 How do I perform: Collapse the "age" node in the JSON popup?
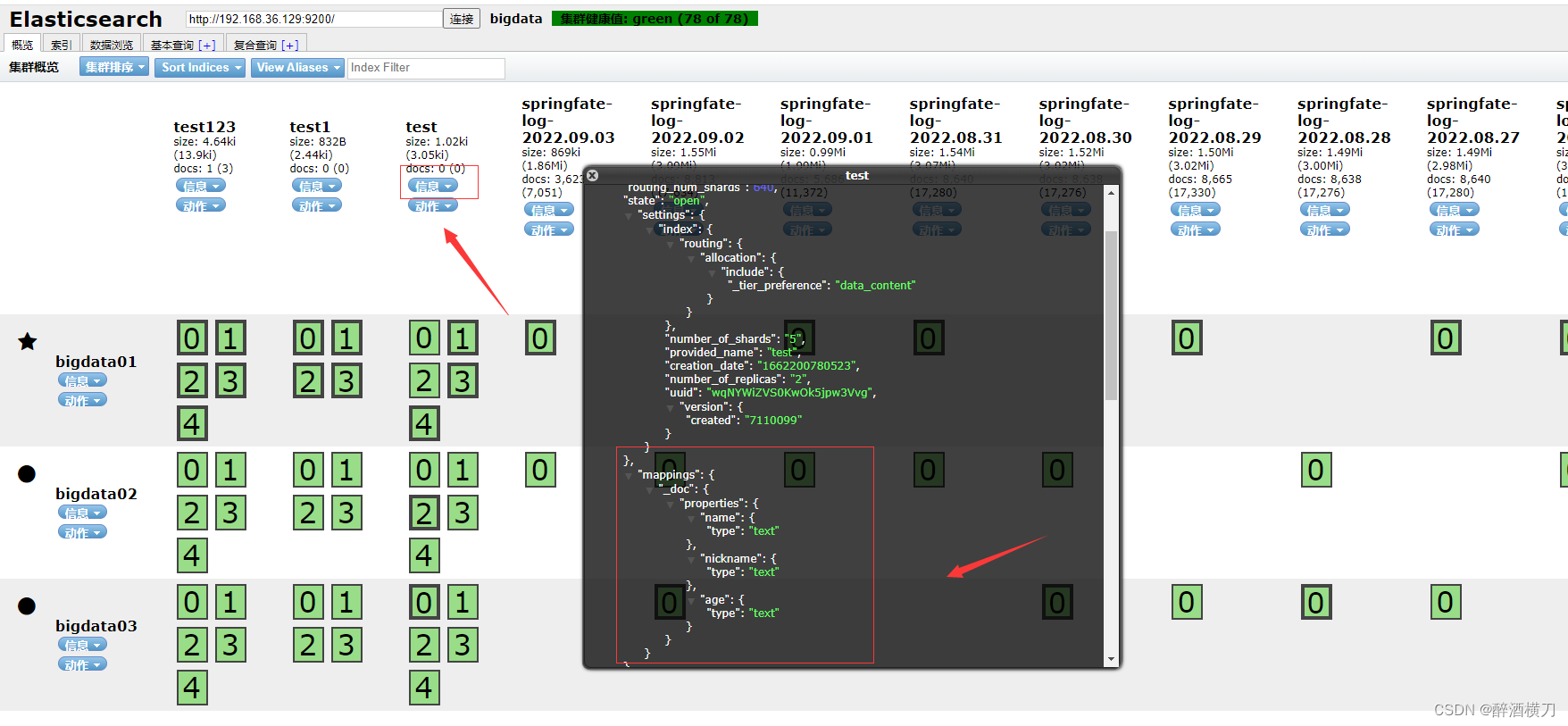tap(691, 600)
